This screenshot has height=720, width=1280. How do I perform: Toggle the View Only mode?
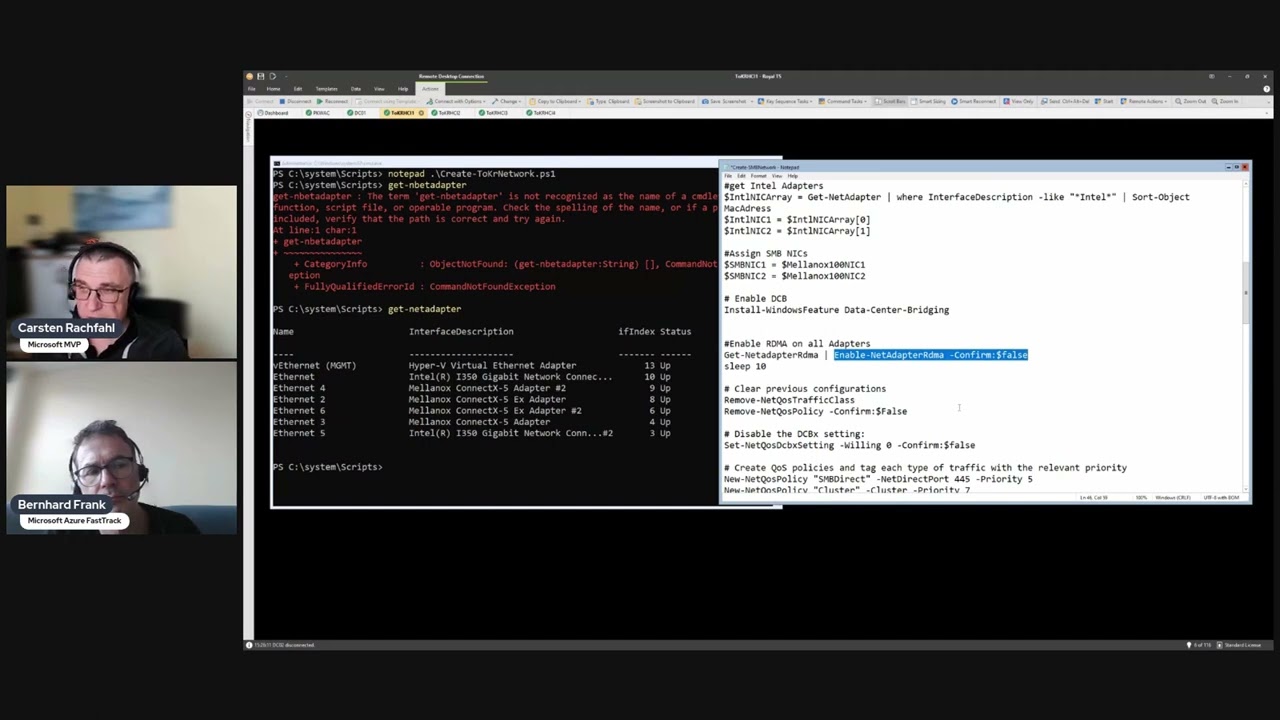coord(1019,101)
